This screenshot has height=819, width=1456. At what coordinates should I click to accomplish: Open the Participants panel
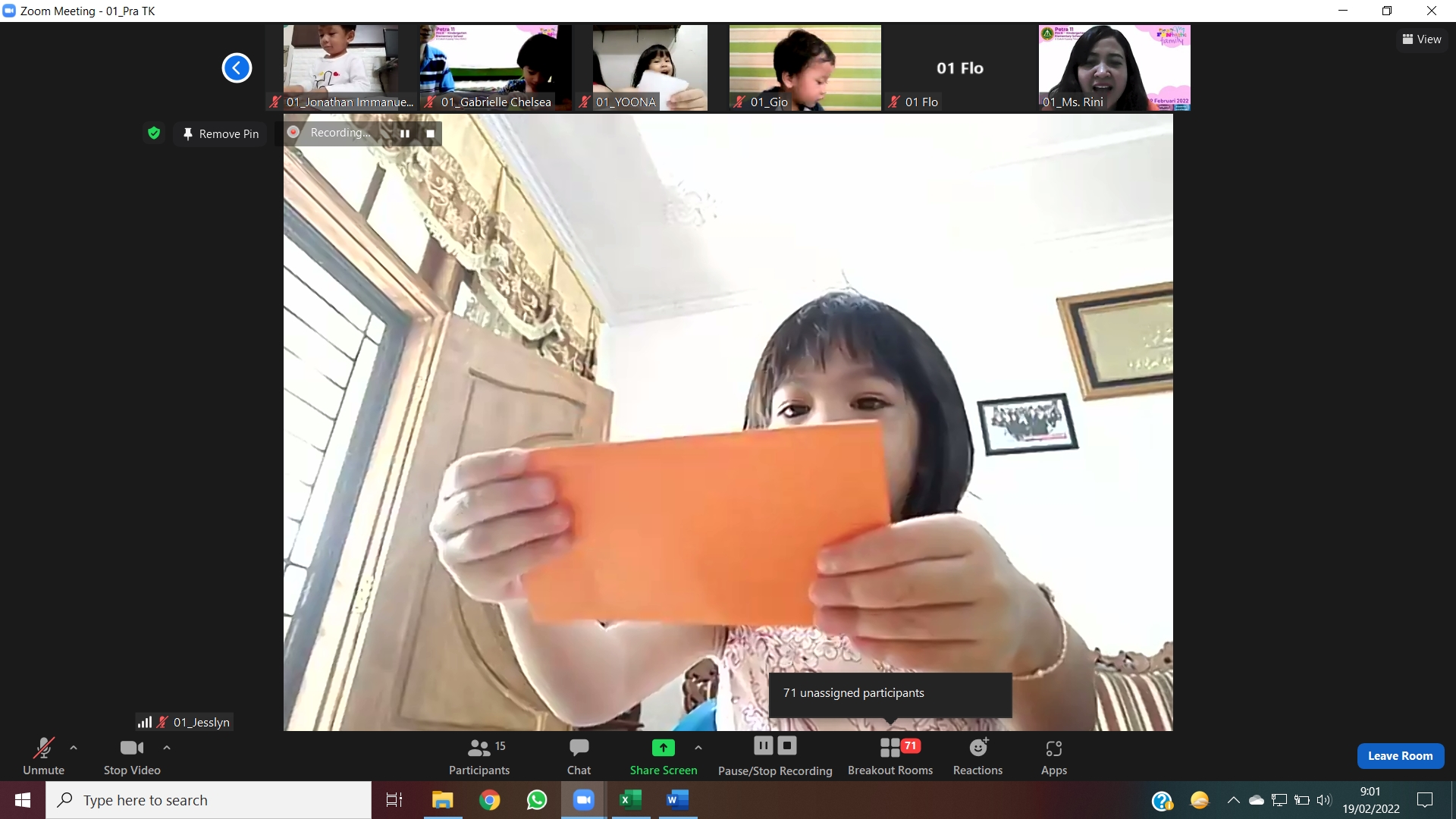pyautogui.click(x=479, y=756)
